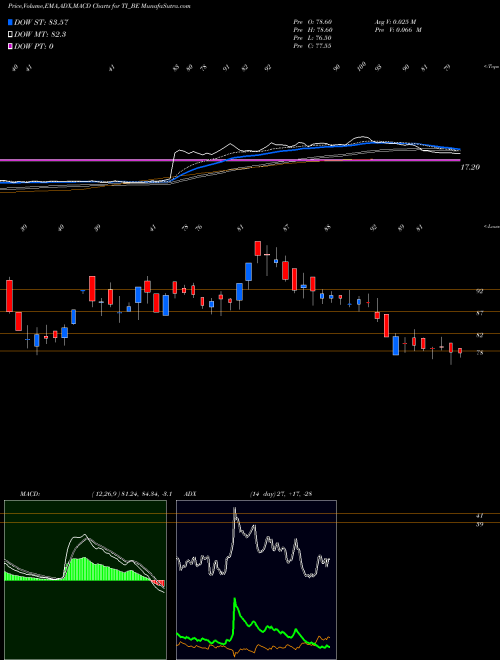
Task: Click the 92 price level label
Action: point(479,291)
